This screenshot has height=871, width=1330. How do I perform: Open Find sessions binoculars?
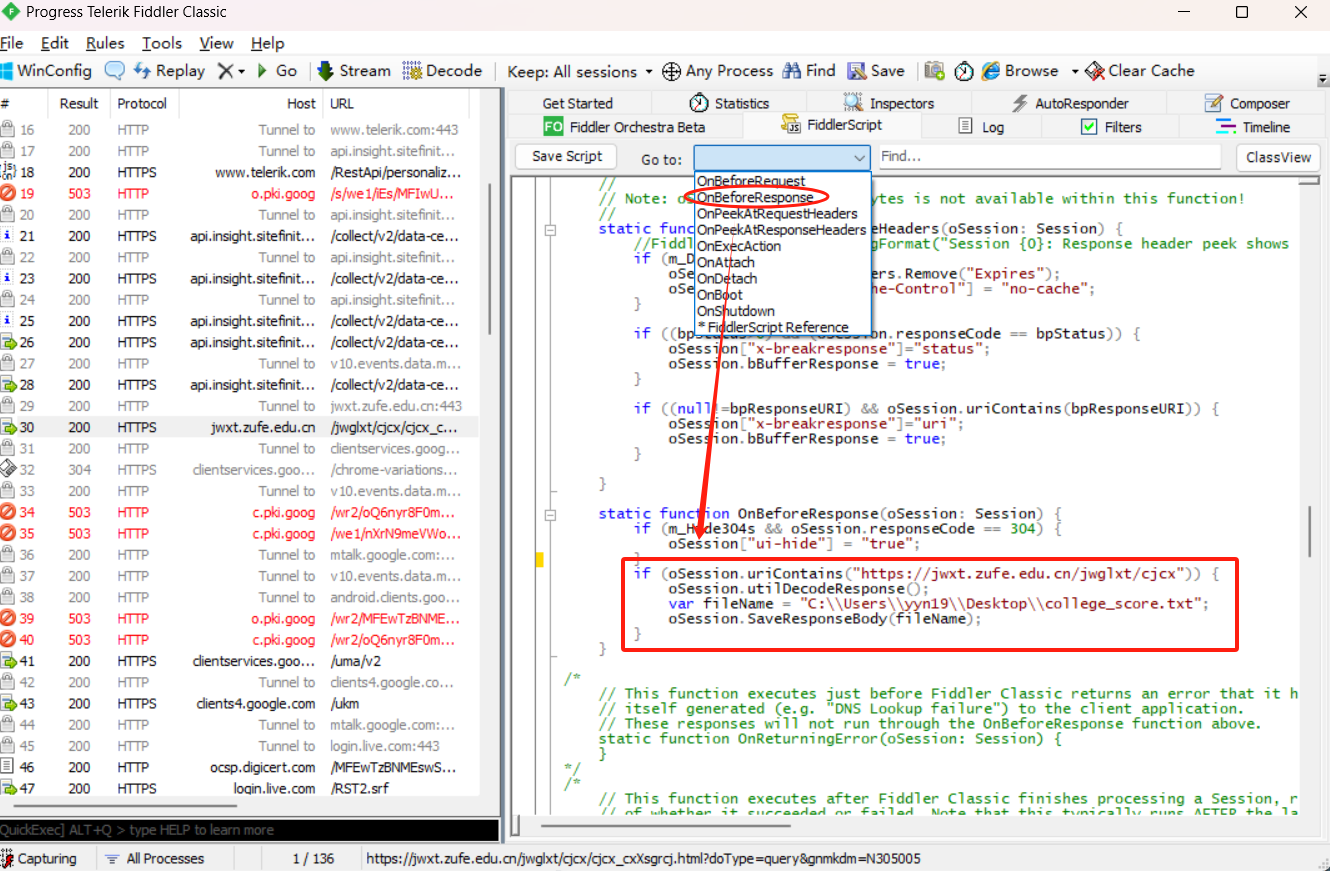coord(808,71)
